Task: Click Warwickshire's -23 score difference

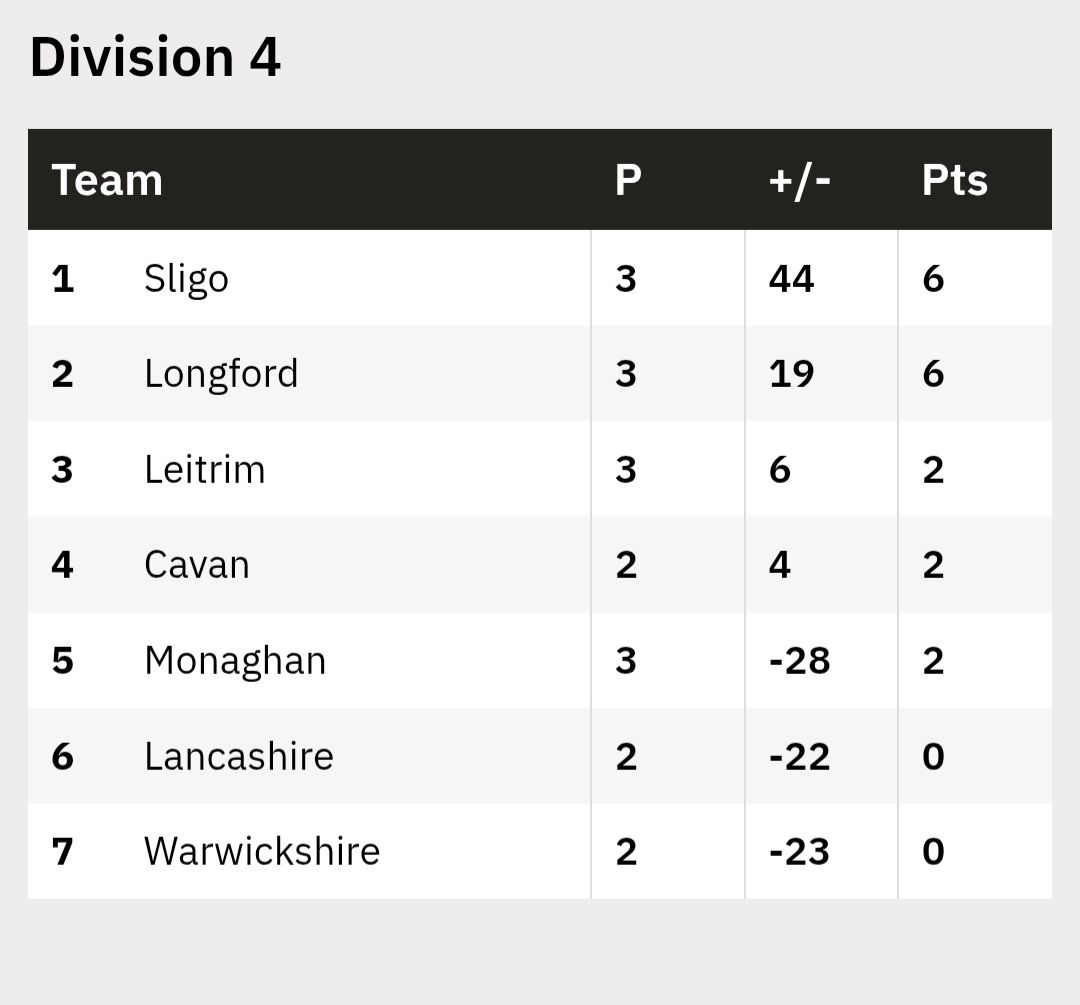Action: point(799,852)
